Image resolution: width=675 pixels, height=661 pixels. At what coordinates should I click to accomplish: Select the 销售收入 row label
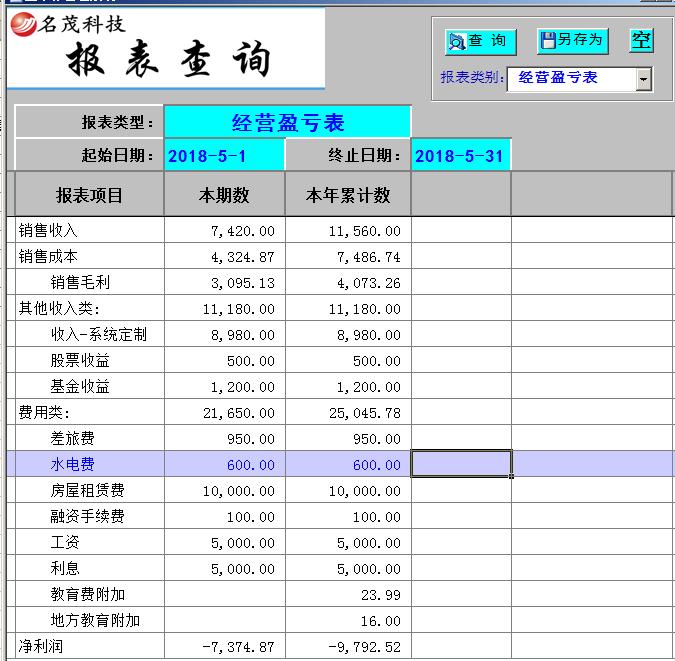pos(48,230)
